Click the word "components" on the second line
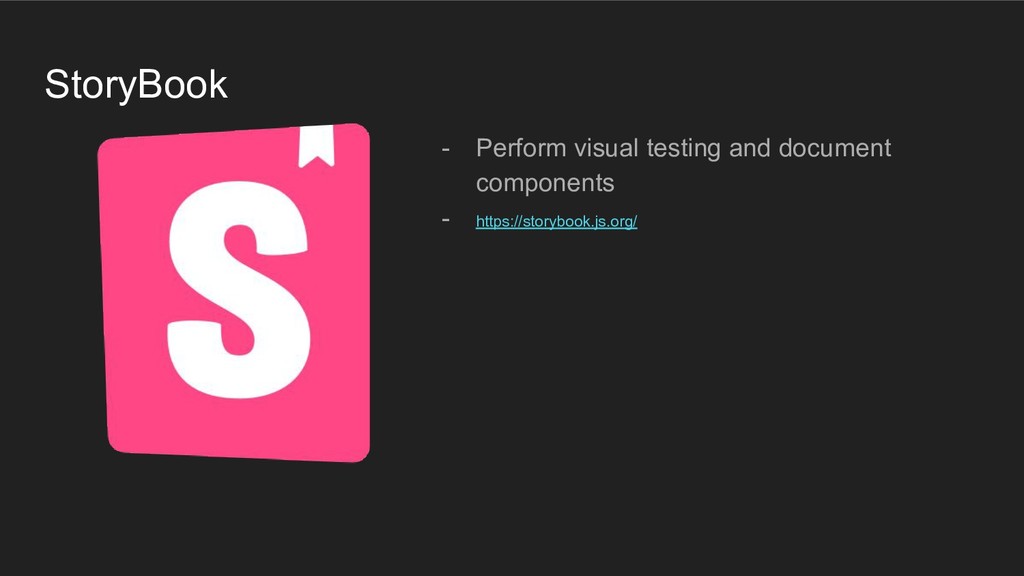 545,184
